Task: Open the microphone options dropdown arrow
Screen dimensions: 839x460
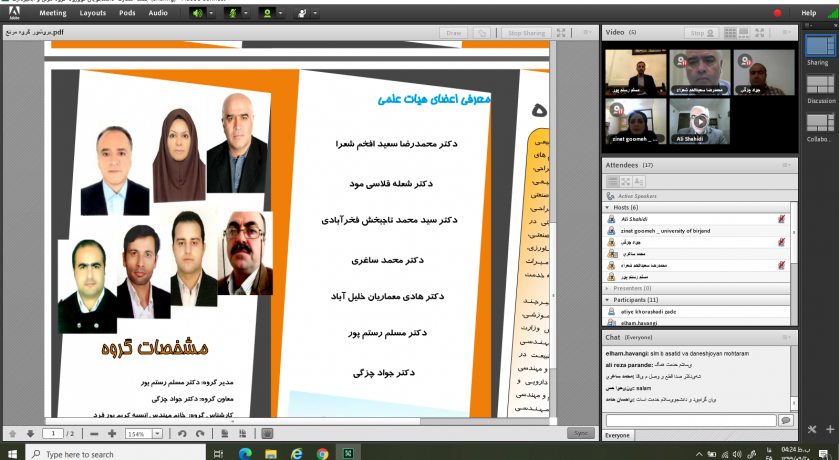Action: [x=246, y=13]
